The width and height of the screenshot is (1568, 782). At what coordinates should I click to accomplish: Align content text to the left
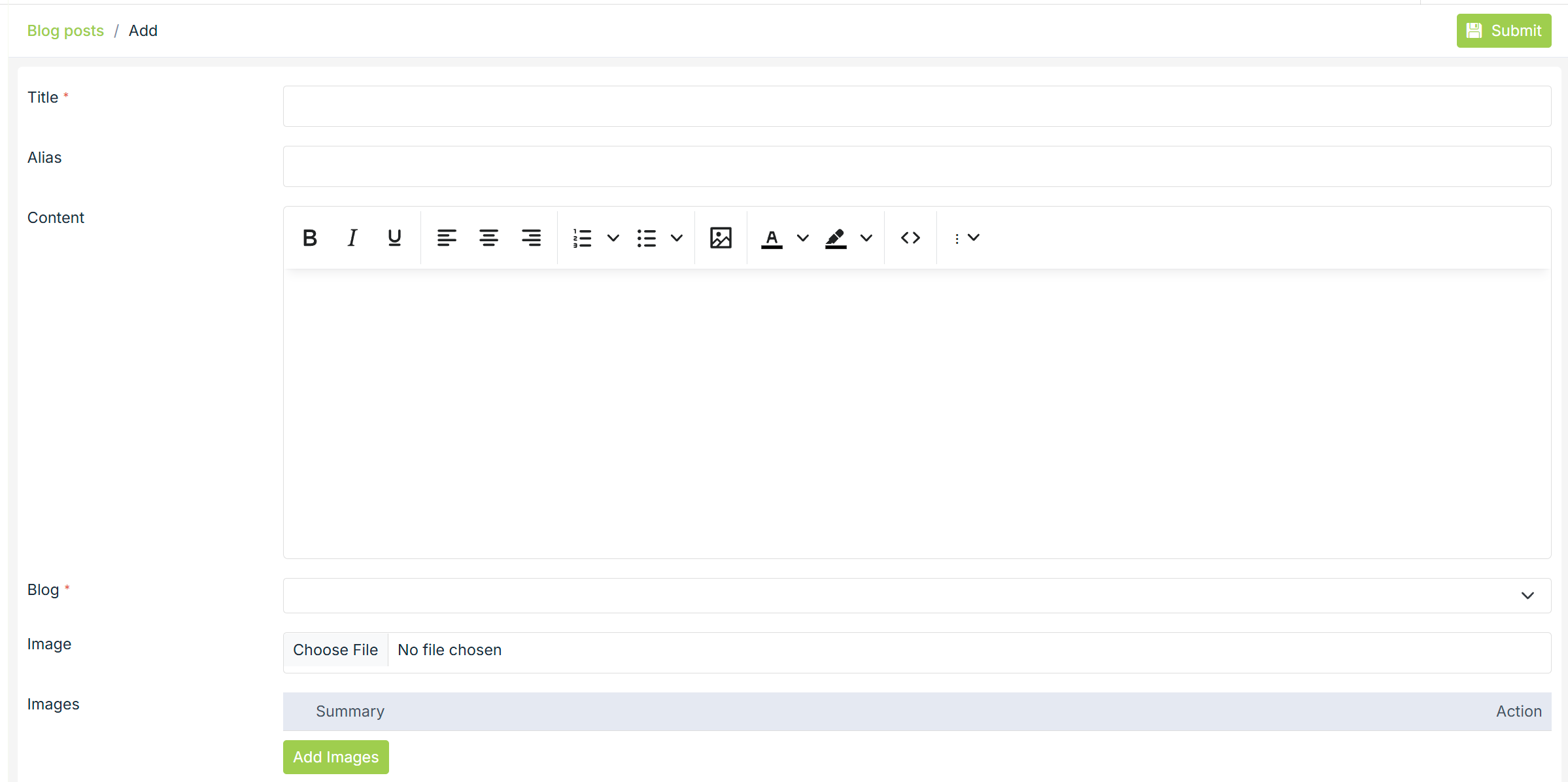click(x=447, y=237)
